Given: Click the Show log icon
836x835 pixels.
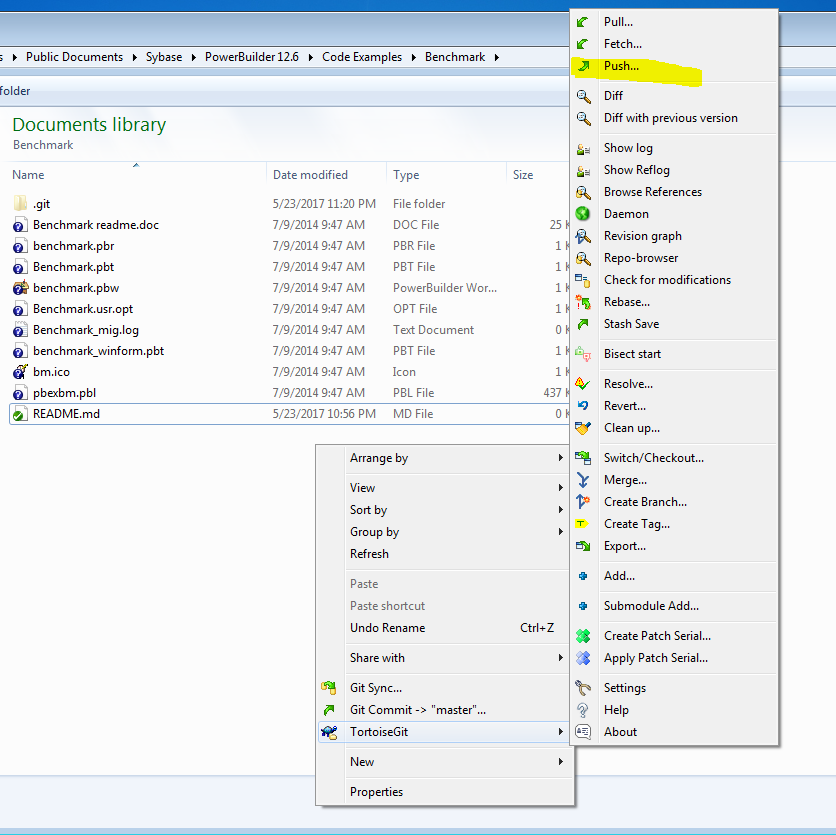Looking at the screenshot, I should click(583, 148).
